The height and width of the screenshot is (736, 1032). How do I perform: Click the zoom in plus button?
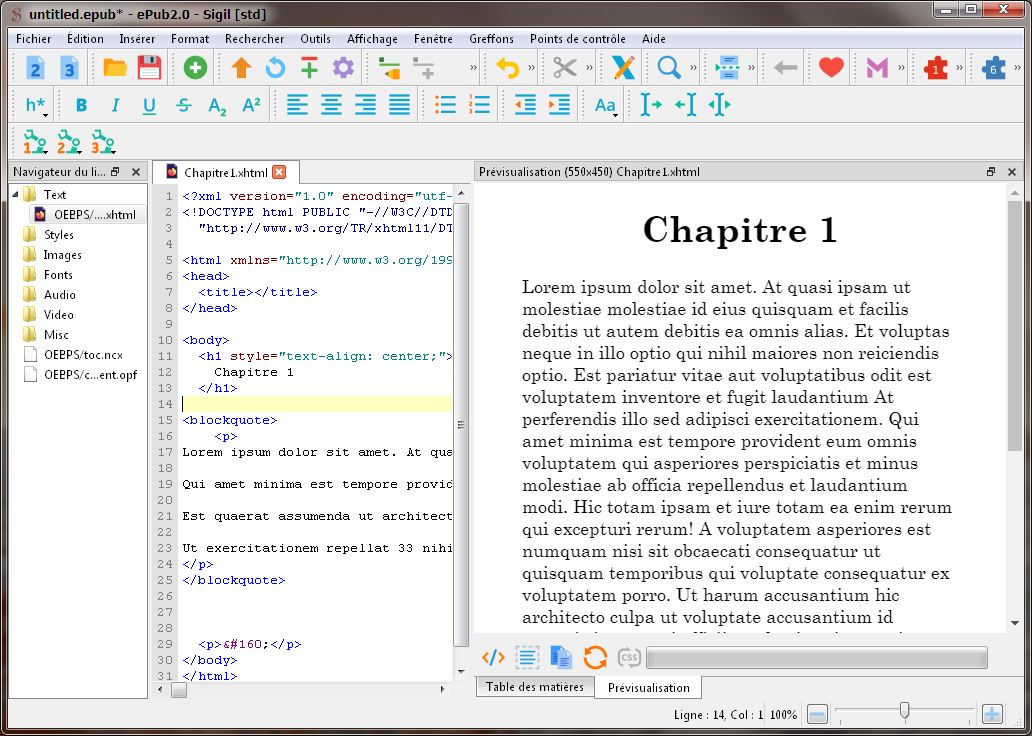pos(992,714)
